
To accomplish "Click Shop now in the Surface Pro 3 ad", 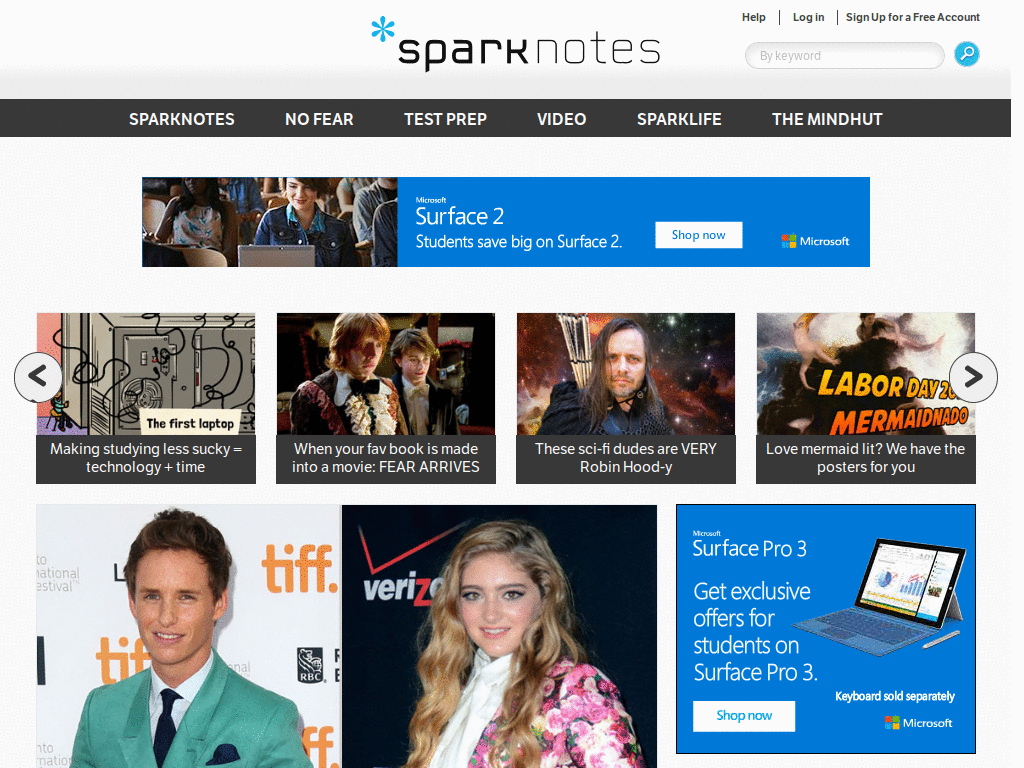I will click(x=744, y=716).
